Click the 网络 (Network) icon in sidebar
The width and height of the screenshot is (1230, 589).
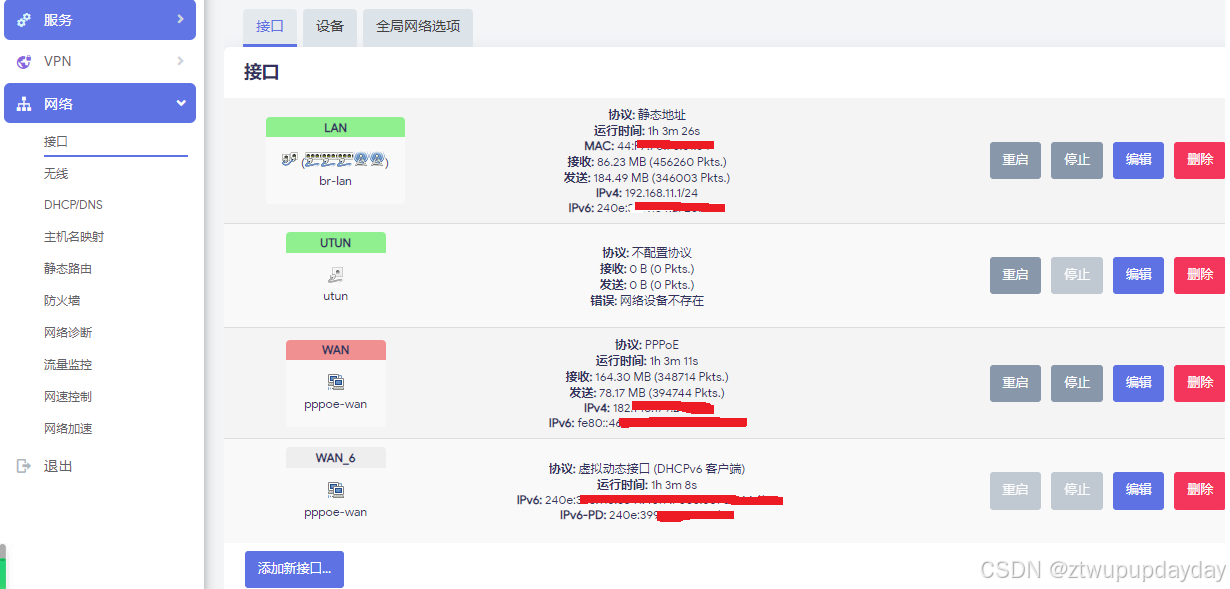click(x=24, y=102)
